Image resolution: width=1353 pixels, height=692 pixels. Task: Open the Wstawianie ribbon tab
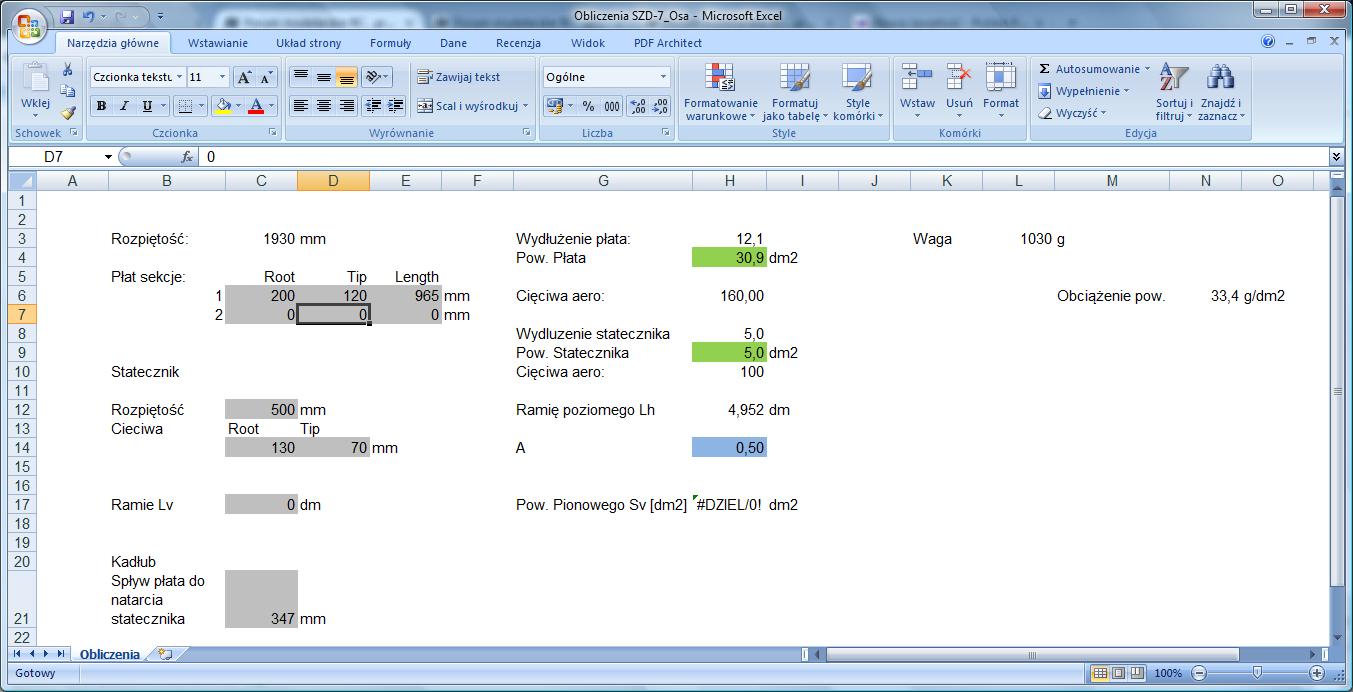[218, 43]
